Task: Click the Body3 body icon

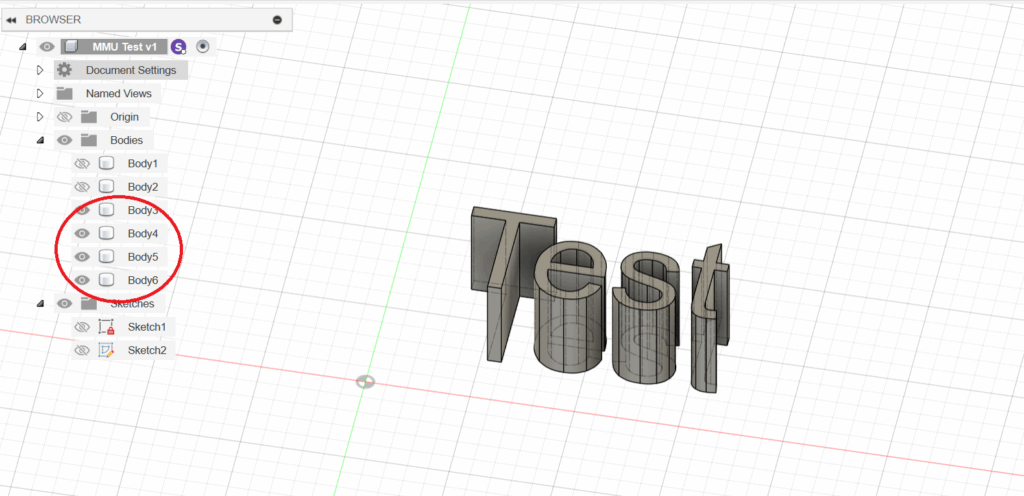Action: coord(106,210)
